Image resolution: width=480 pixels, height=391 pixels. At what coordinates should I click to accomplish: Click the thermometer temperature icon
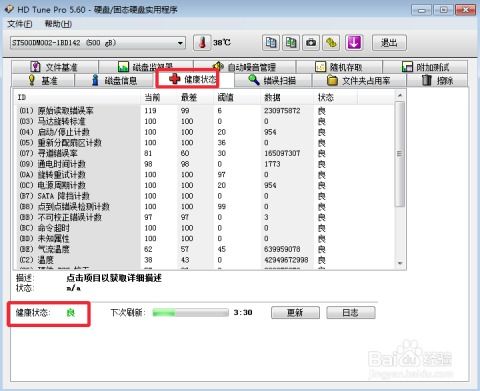pyautogui.click(x=202, y=43)
